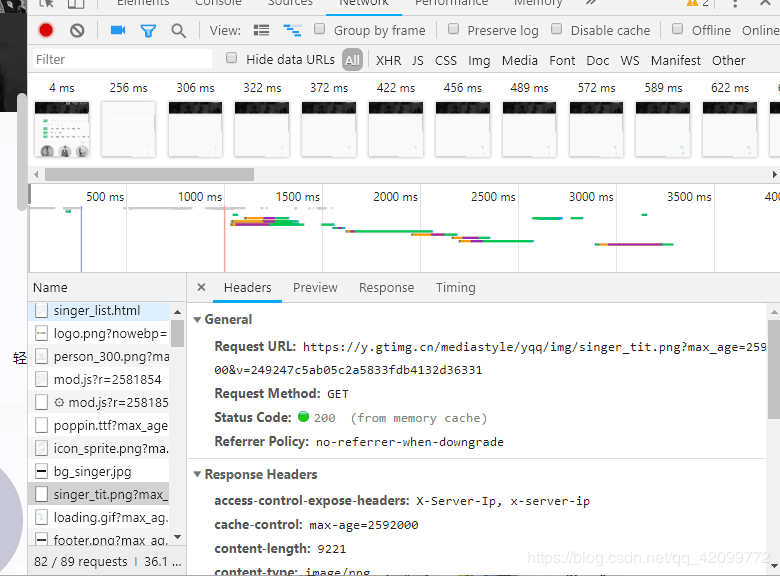The height and width of the screenshot is (576, 780).
Task: Filter requests by JS
Action: coord(418,60)
